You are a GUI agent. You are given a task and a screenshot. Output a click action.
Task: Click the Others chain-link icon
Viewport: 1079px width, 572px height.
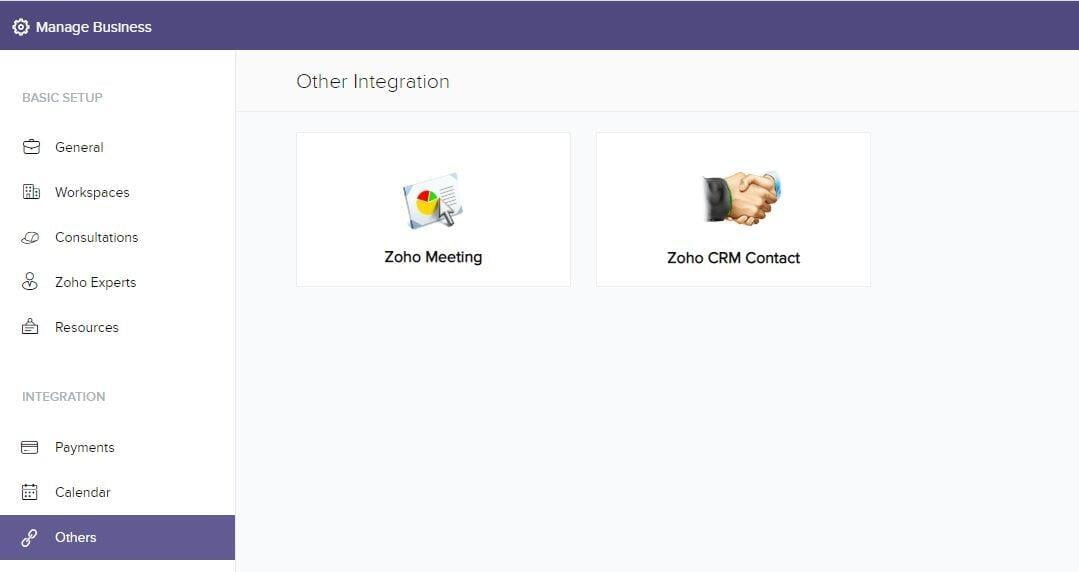29,538
